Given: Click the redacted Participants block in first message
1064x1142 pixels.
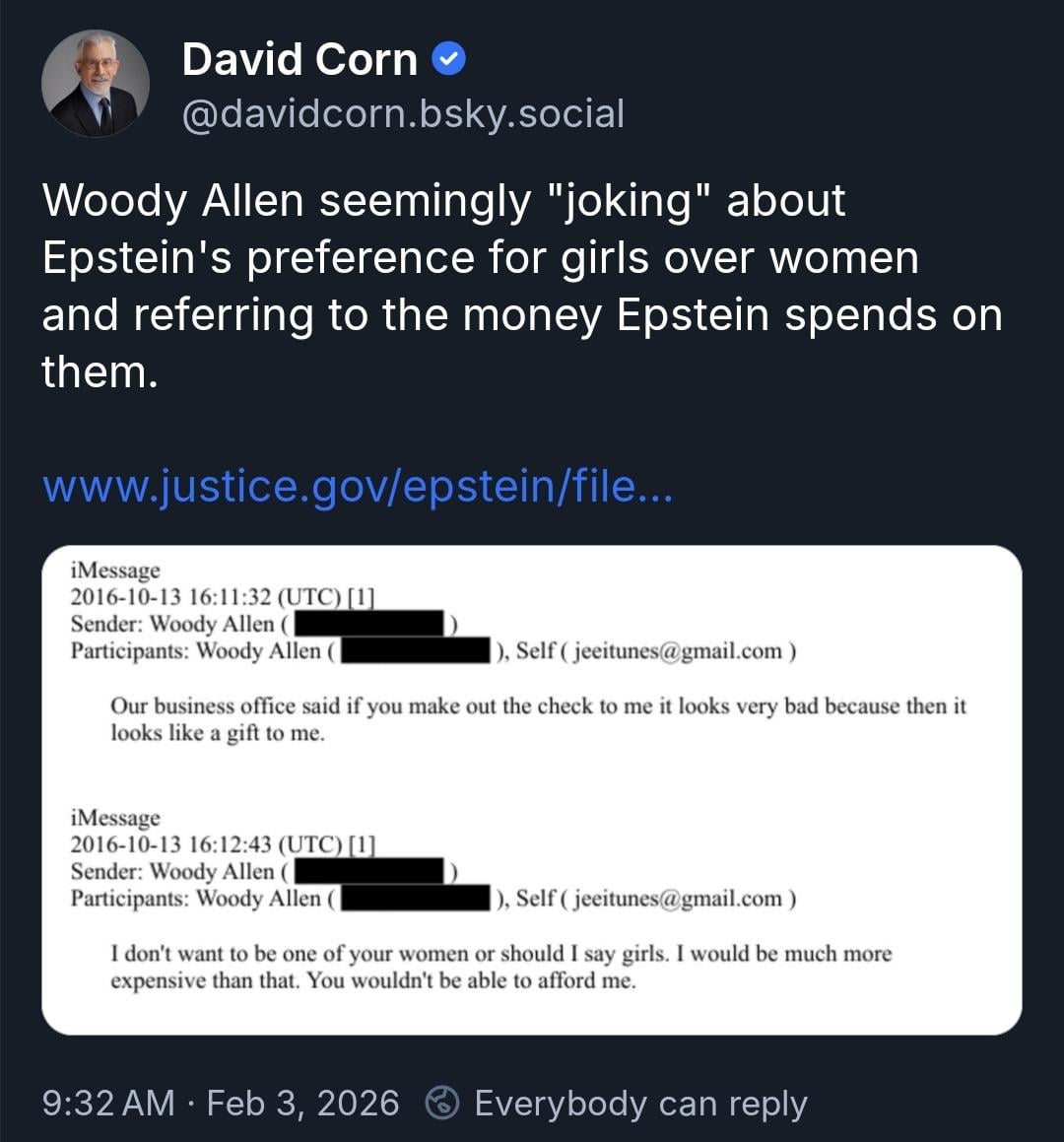Looking at the screenshot, I should 415,650.
